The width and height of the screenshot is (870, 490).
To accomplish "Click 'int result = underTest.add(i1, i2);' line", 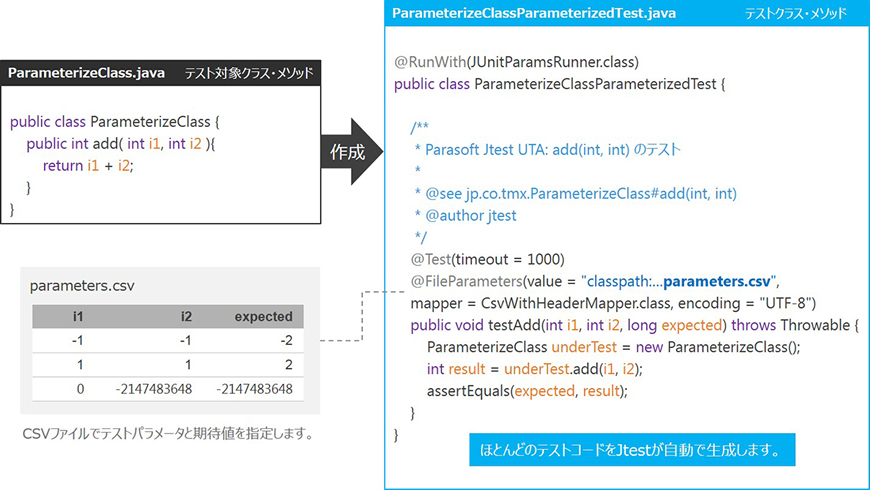I will pos(535,369).
